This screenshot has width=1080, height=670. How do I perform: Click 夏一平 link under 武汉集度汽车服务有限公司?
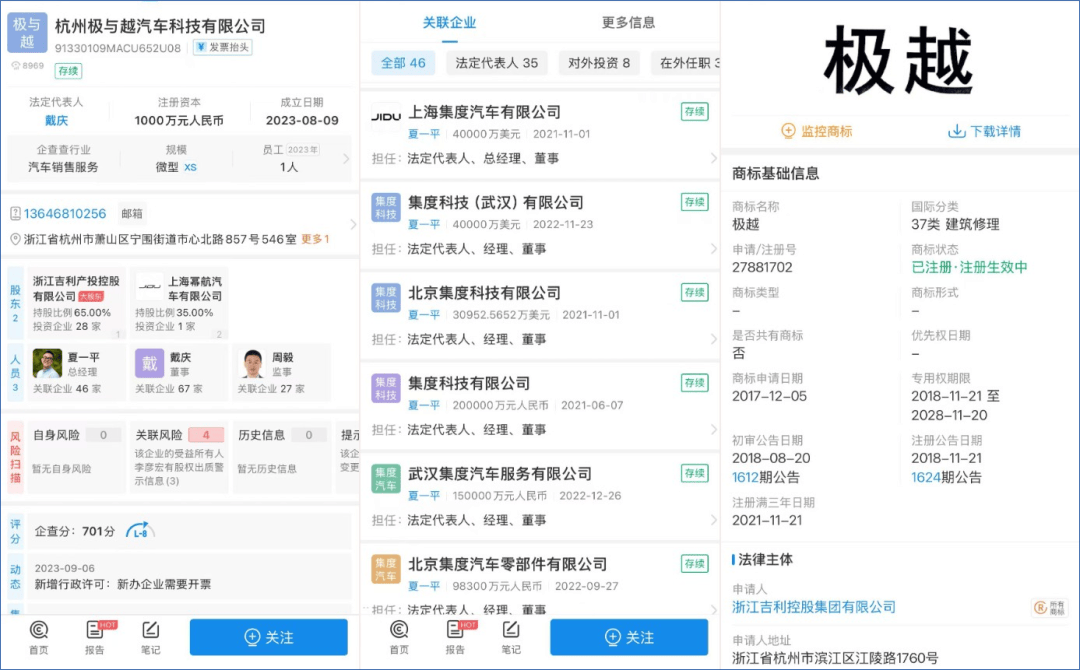point(424,496)
